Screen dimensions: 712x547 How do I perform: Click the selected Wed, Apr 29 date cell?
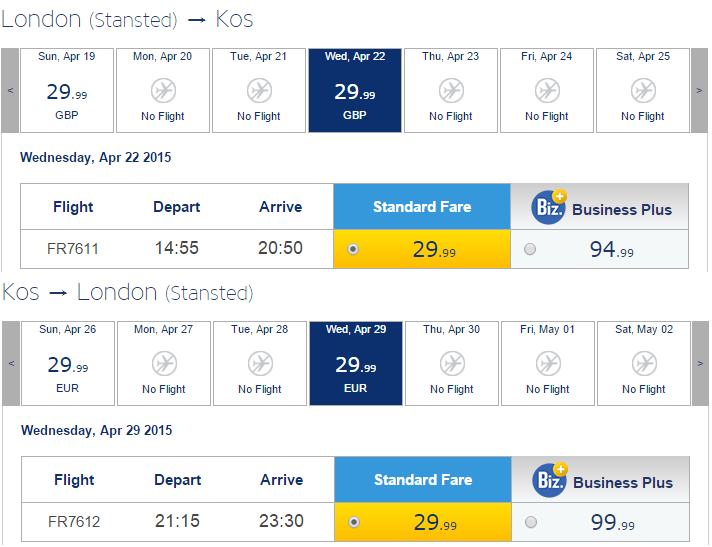[356, 363]
